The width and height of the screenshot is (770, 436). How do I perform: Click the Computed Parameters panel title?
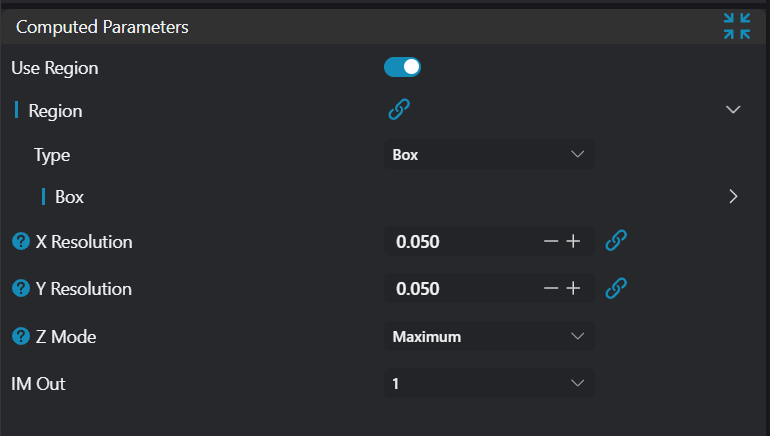pos(102,28)
